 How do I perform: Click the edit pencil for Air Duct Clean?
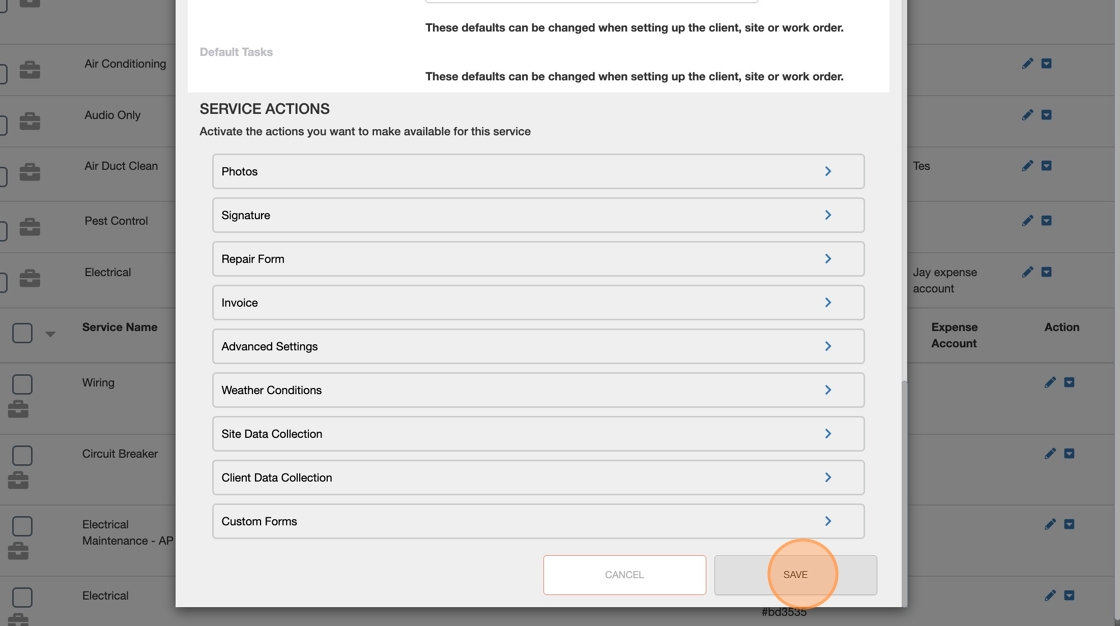click(x=1027, y=166)
